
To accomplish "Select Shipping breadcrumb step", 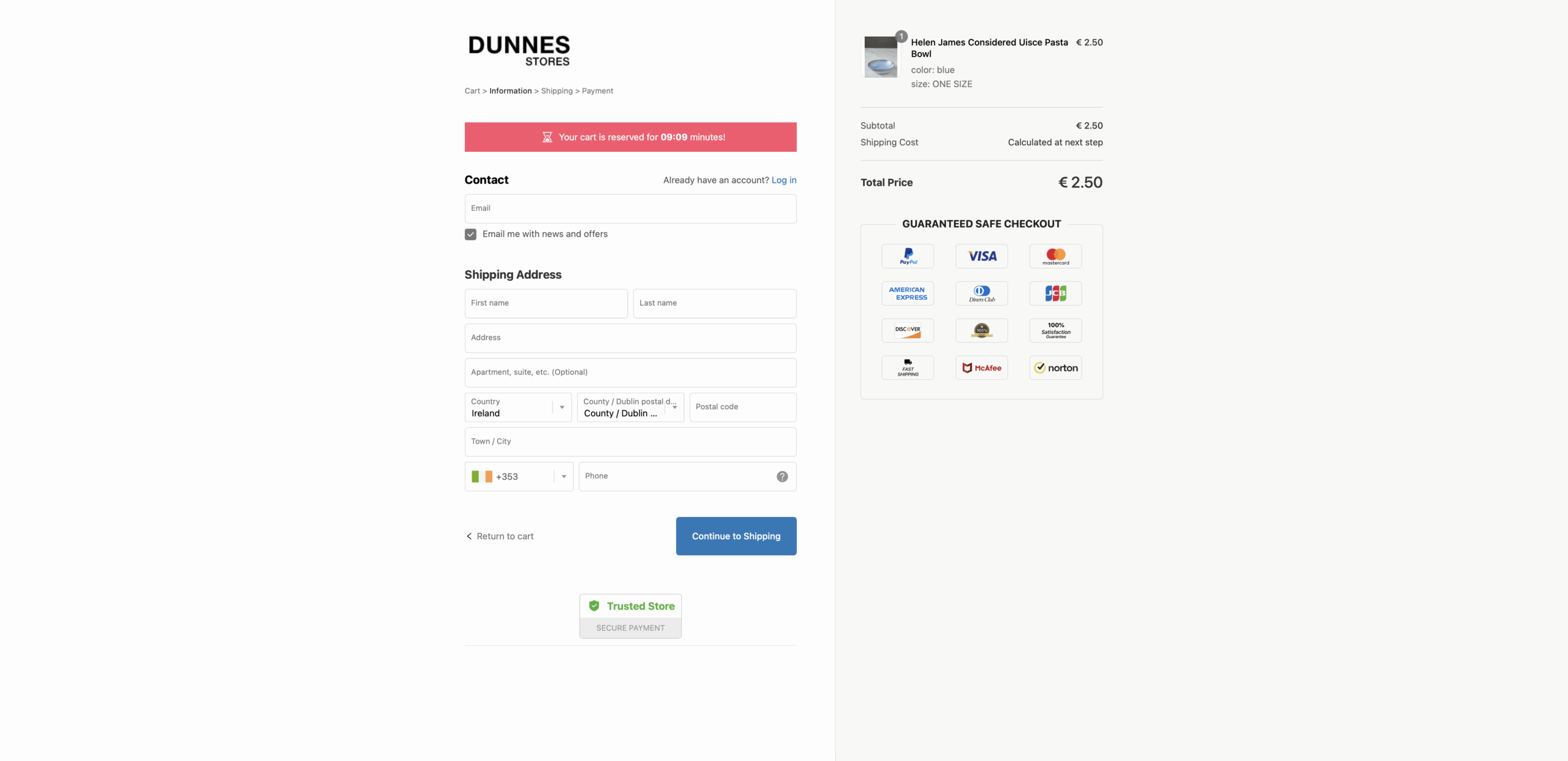I will (x=557, y=91).
